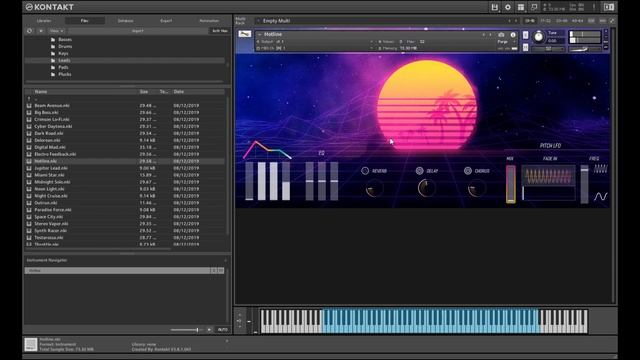Adjust the Reverb amount knob
The image size is (640, 360).
(x=374, y=189)
